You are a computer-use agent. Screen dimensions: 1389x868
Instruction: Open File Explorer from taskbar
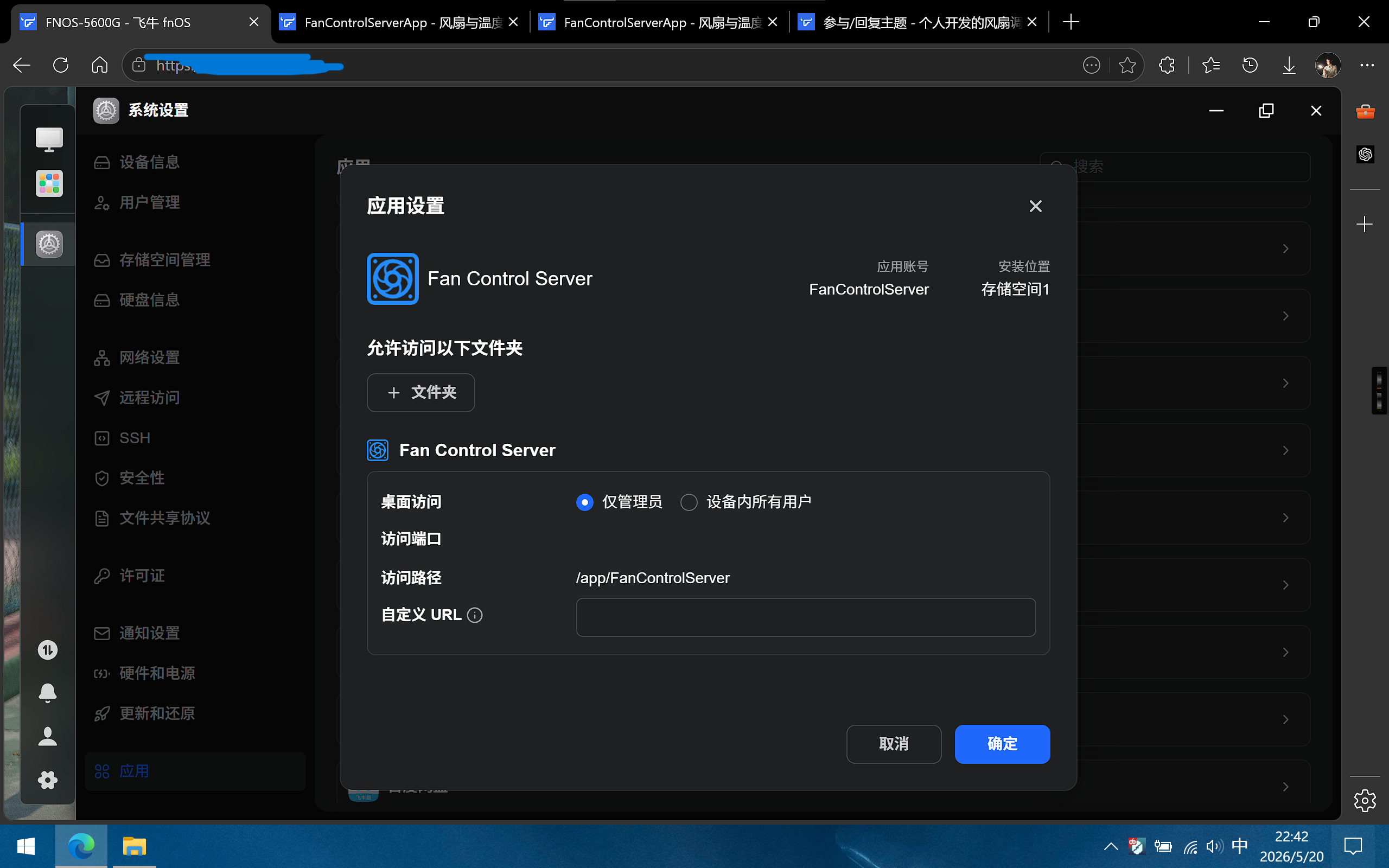coord(135,846)
